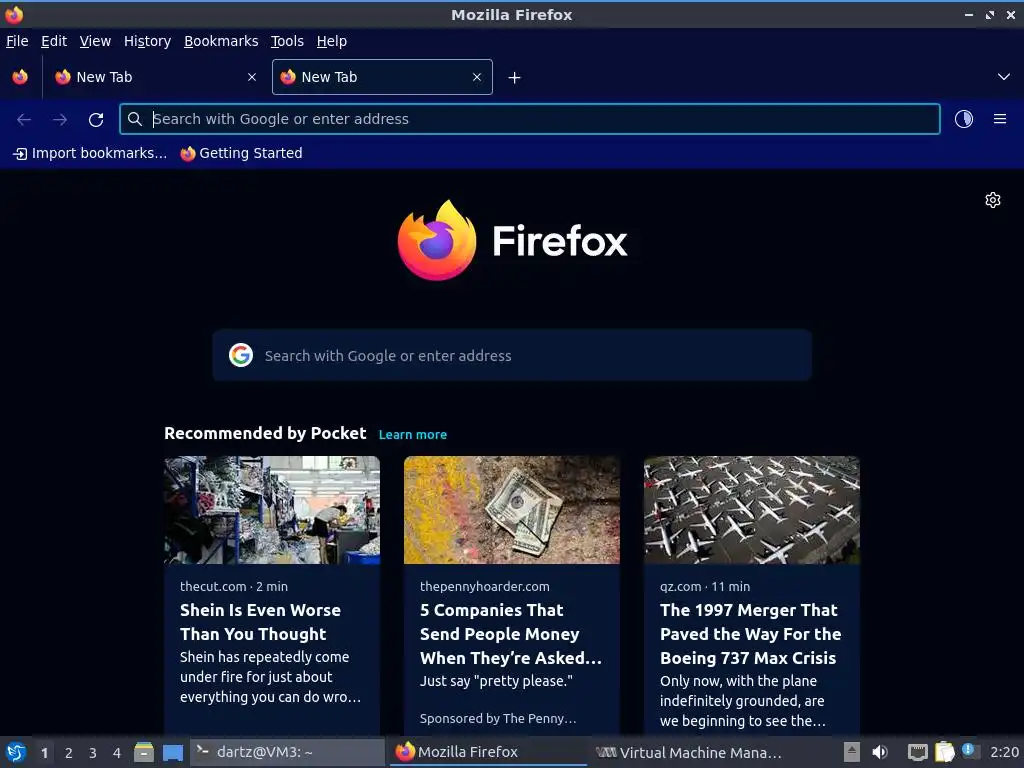Screen dimensions: 1024x768
Task: Open new tab personalize gear icon
Action: (993, 200)
